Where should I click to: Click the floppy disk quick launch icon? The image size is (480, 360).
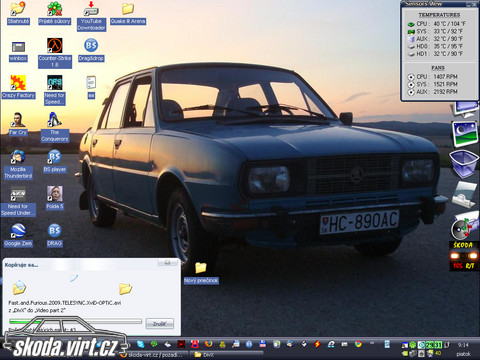(x=263, y=344)
